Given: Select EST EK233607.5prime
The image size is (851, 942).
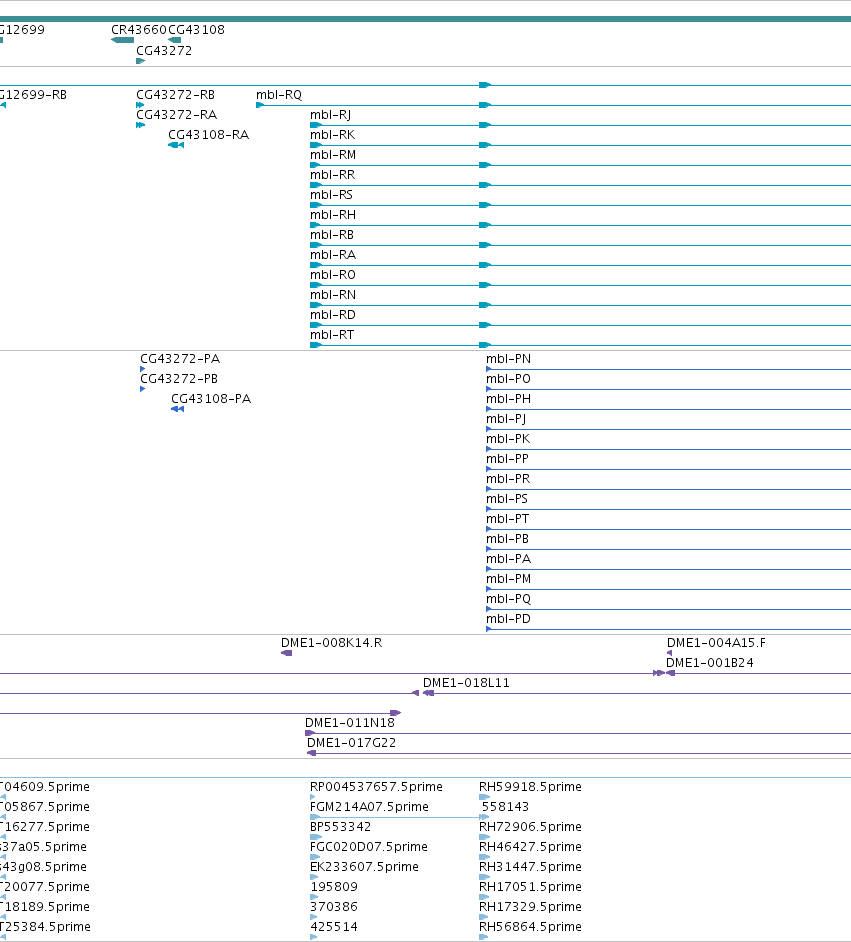Looking at the screenshot, I should click(364, 866).
